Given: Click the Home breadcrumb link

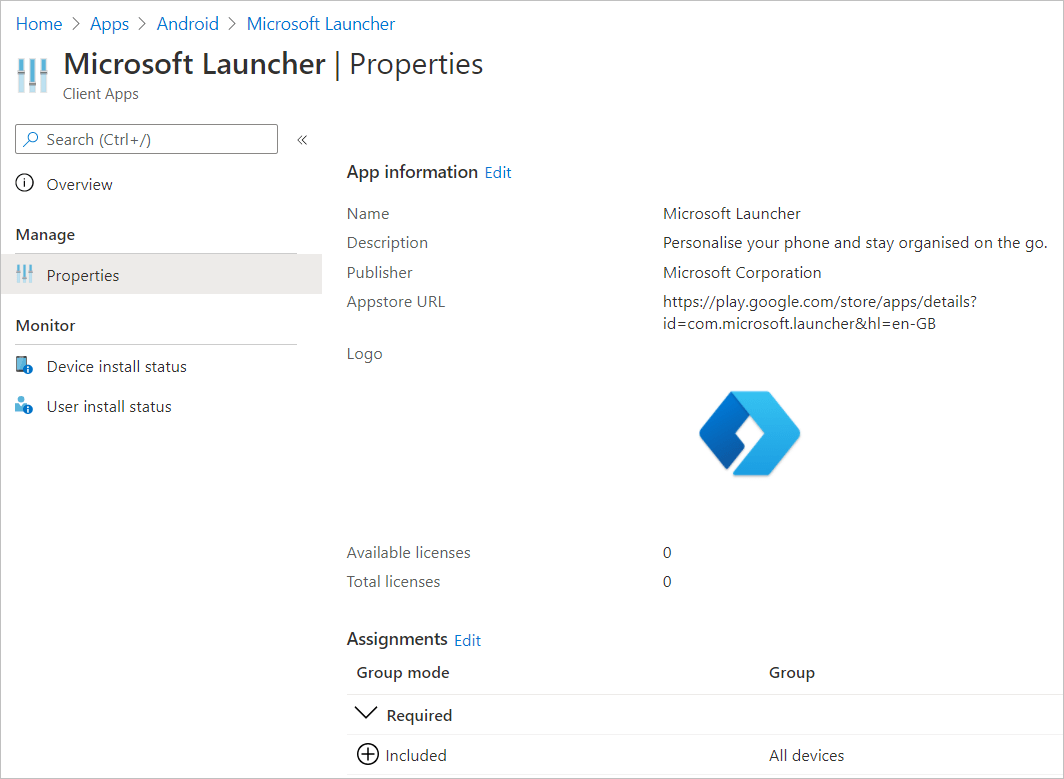Looking at the screenshot, I should (39, 24).
